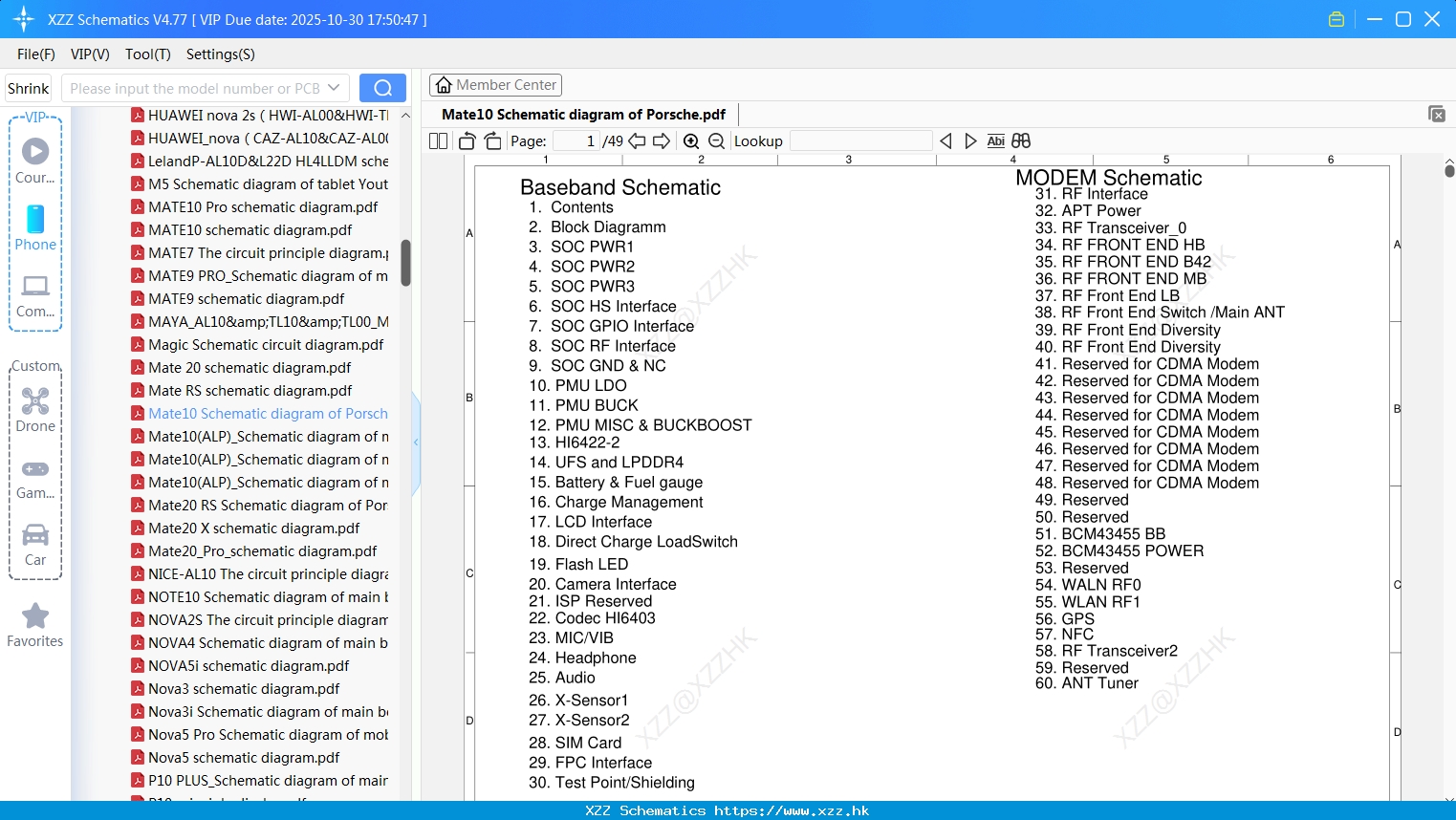Viewport: 1456px width, 820px height.
Task: Click the binoculars search icon
Action: point(1021,141)
